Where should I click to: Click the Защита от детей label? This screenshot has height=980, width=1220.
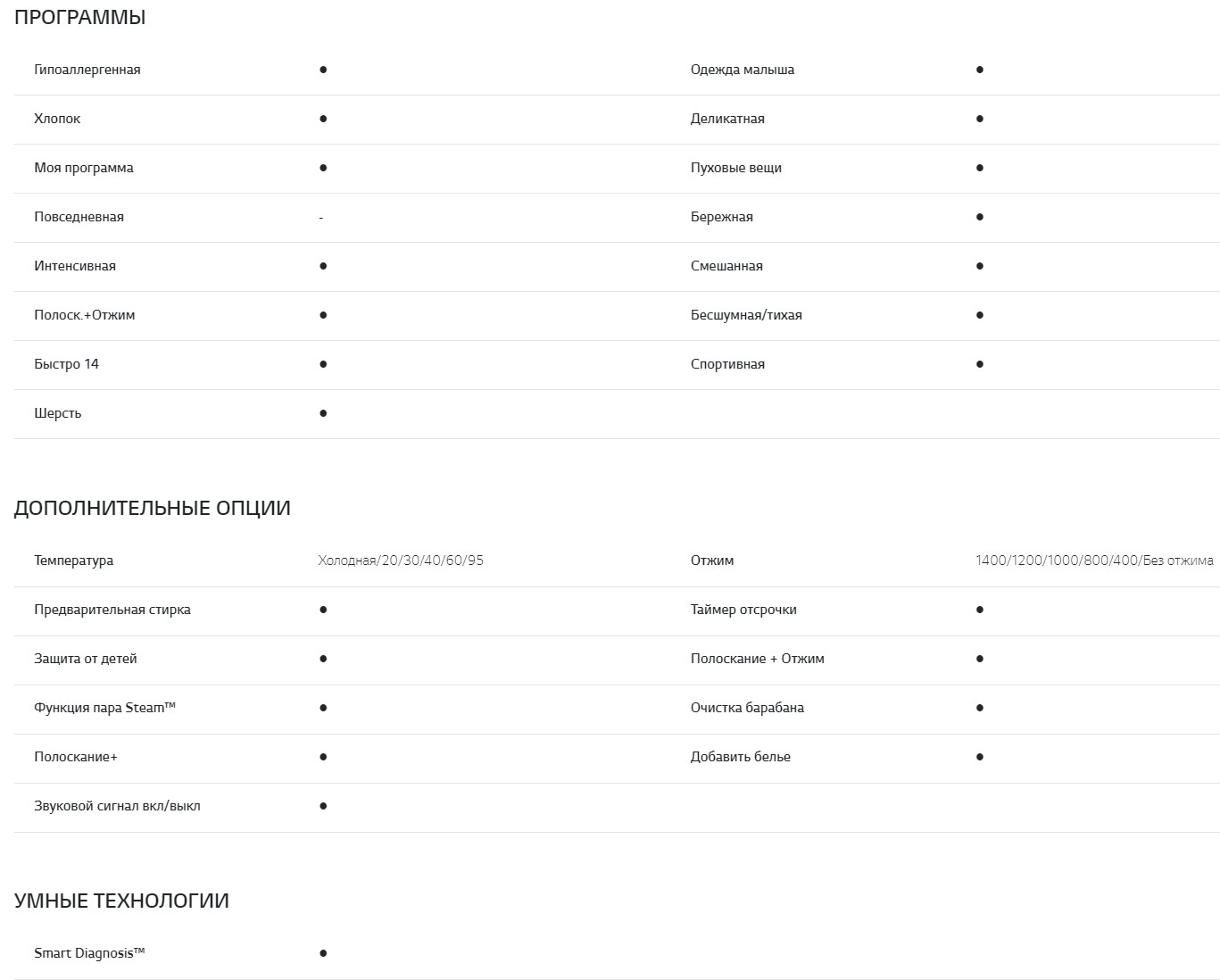[86, 659]
